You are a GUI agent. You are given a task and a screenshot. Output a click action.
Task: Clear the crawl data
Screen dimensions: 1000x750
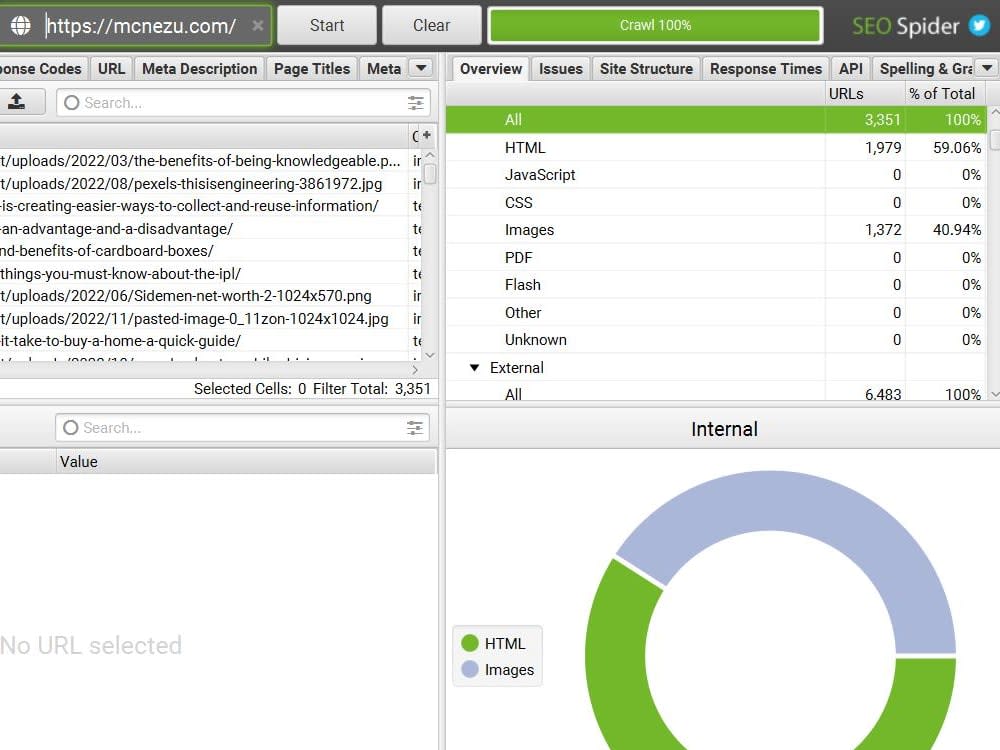click(x=431, y=26)
